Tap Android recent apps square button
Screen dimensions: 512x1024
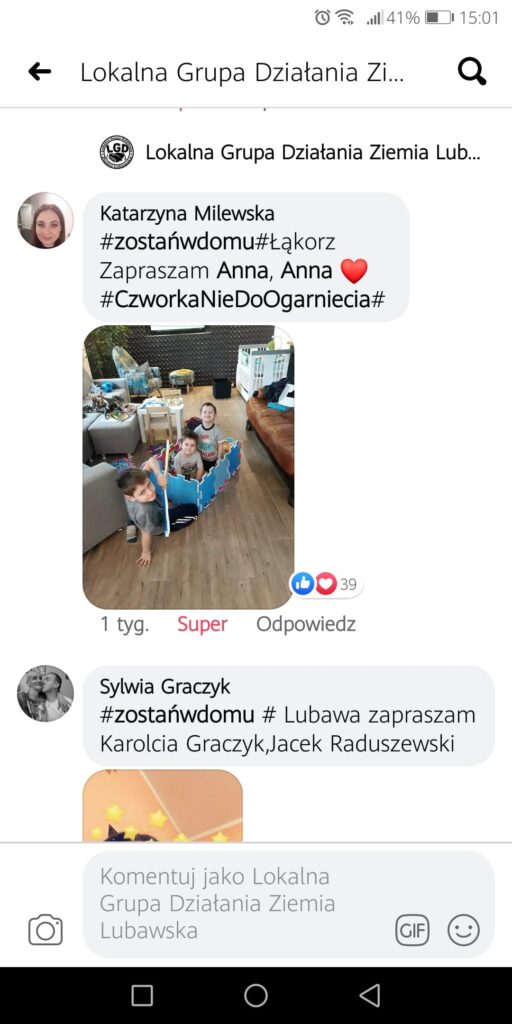pyautogui.click(x=142, y=995)
